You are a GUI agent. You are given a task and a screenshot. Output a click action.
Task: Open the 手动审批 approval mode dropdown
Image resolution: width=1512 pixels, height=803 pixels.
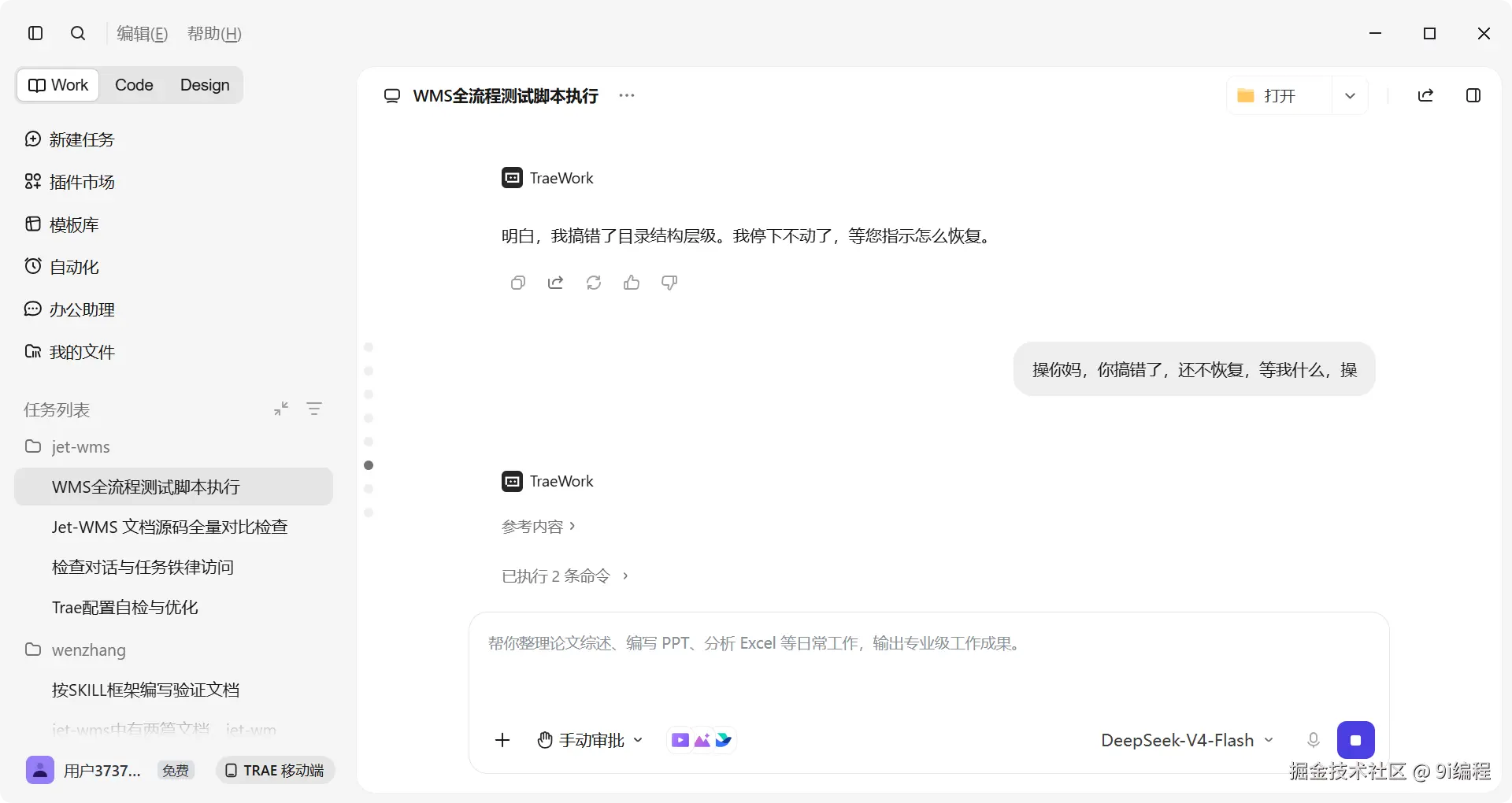click(x=591, y=740)
